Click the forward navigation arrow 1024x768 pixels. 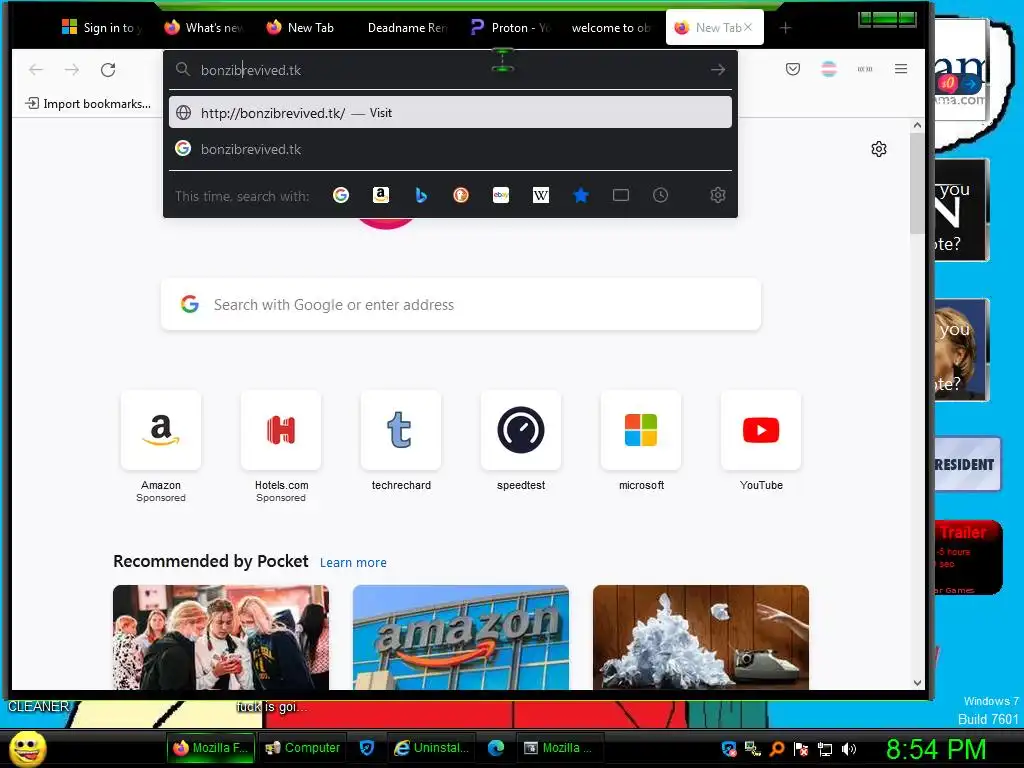72,70
